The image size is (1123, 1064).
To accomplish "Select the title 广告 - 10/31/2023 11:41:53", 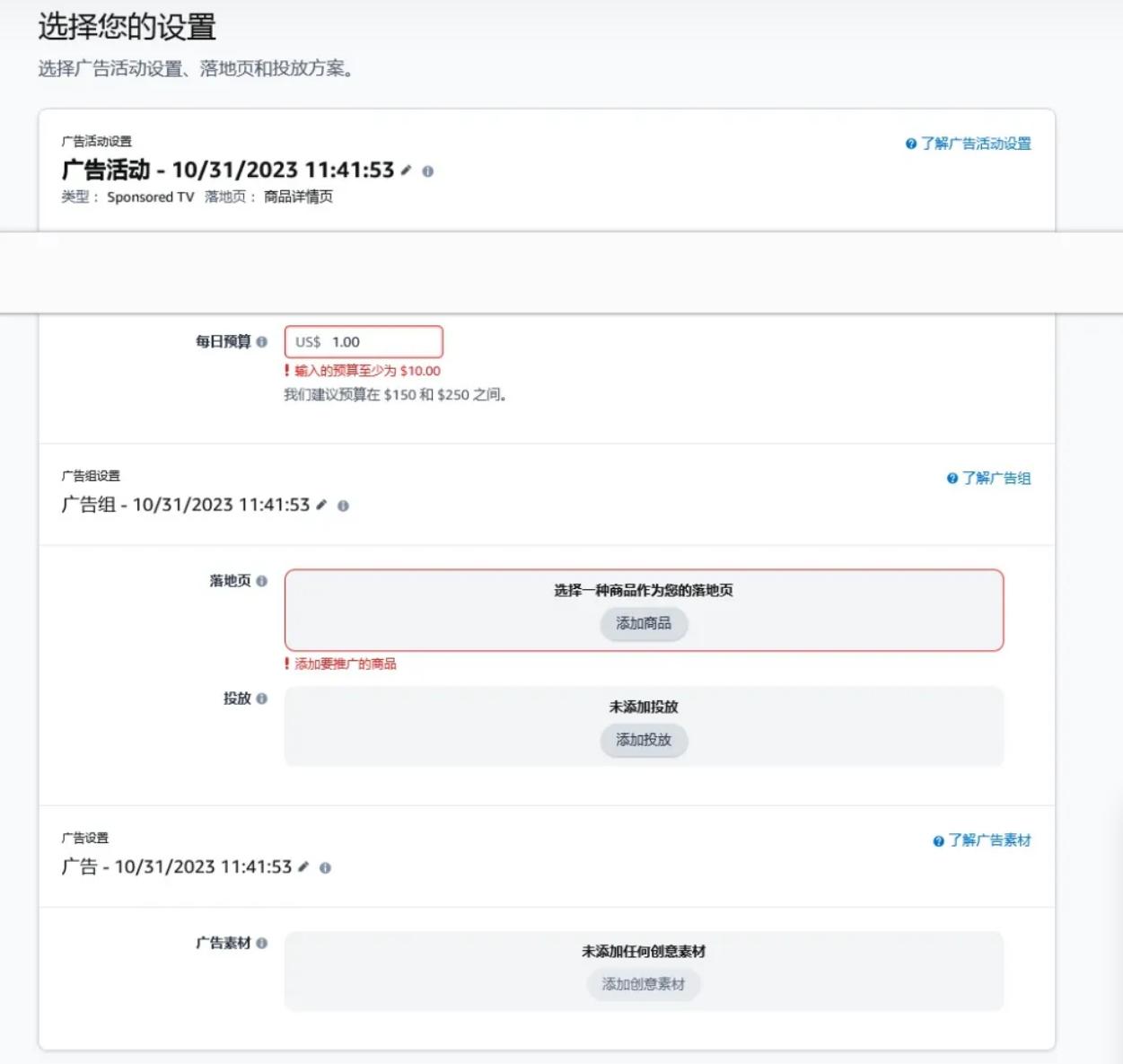I will (x=177, y=866).
